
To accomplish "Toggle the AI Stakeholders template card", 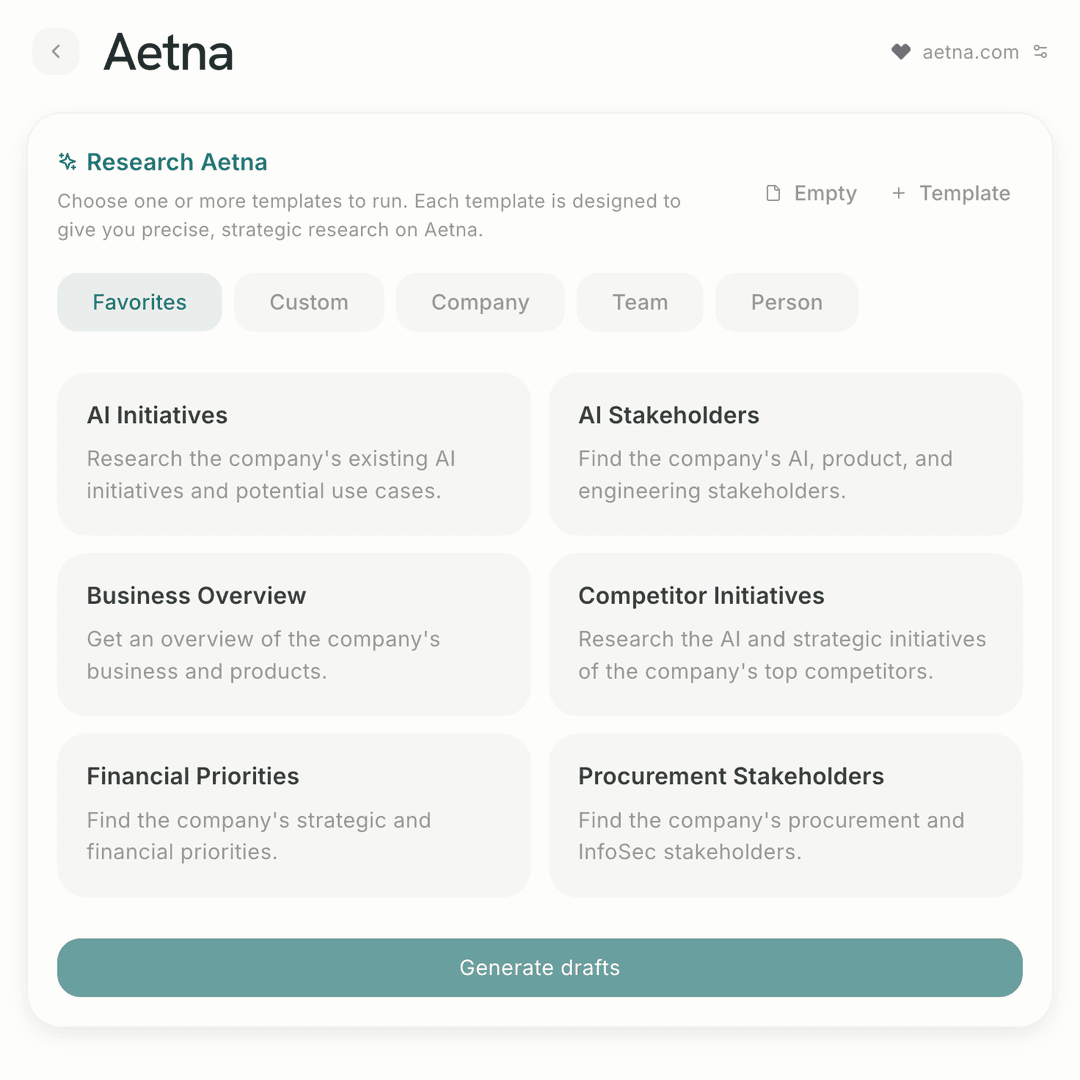I will click(785, 454).
